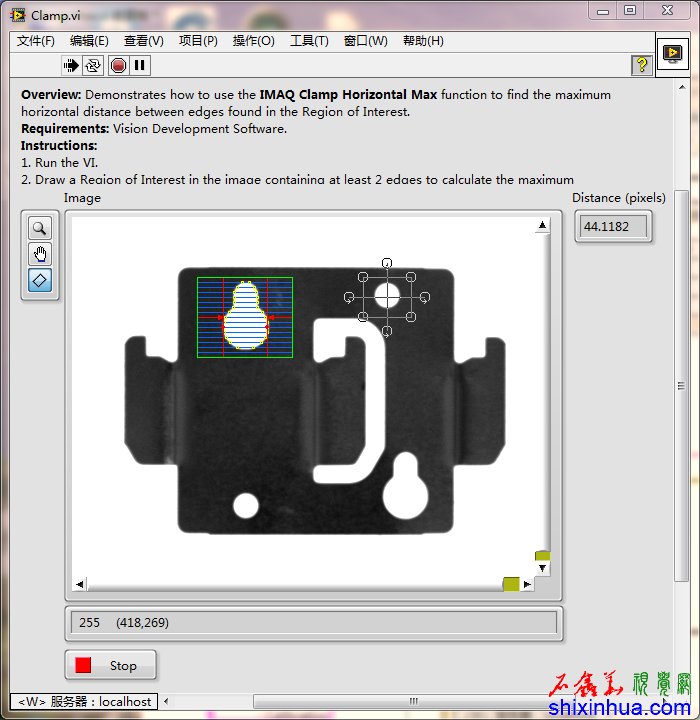Toggle the rotated rectangle ROI tool
Image resolution: width=700 pixels, height=720 pixels.
40,280
